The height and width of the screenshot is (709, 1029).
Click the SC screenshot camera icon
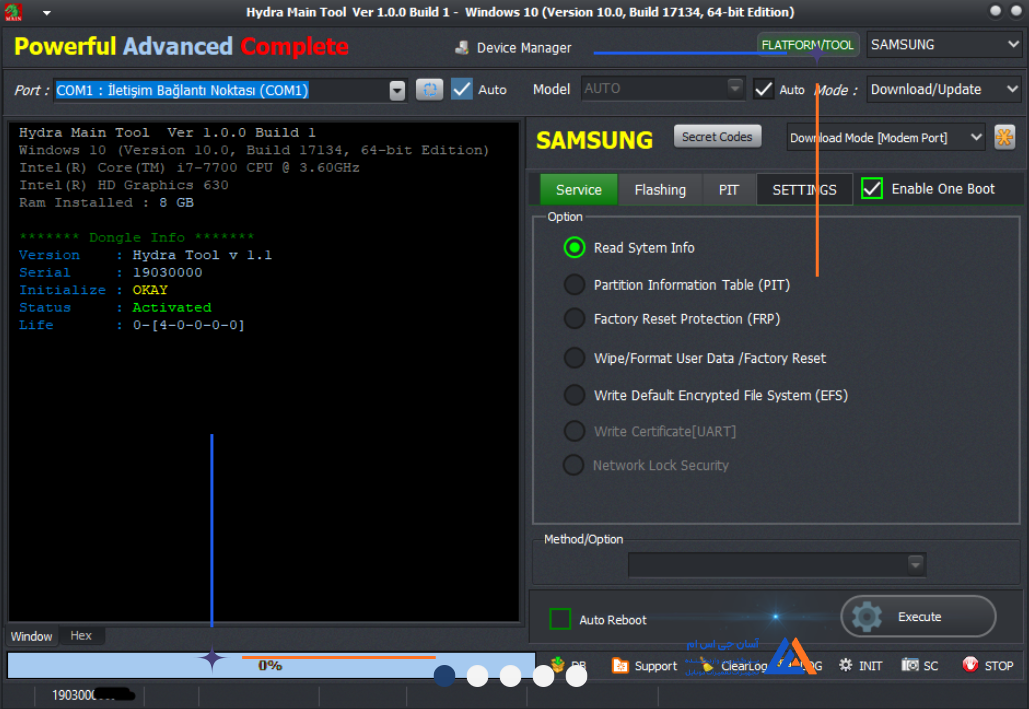tap(910, 665)
